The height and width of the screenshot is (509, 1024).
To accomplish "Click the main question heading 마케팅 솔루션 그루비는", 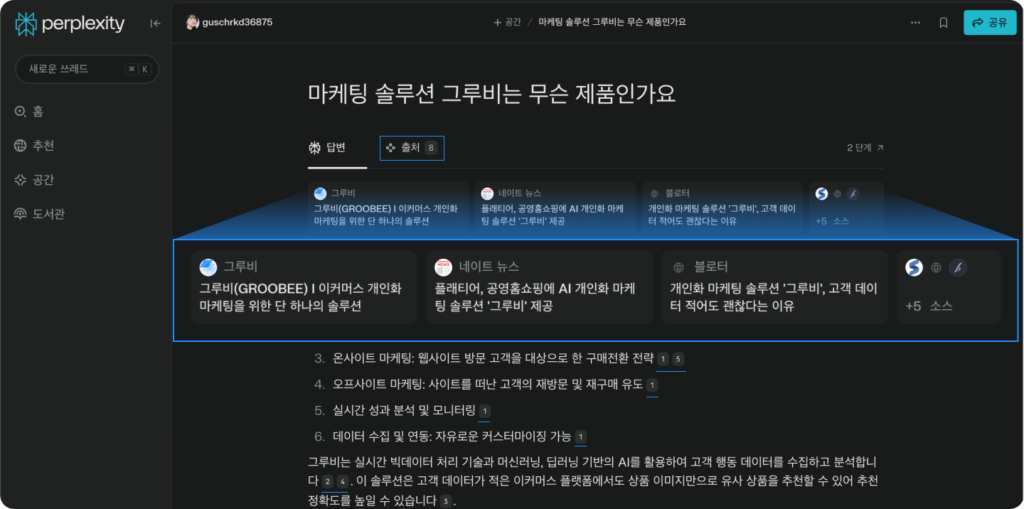I will (x=491, y=94).
